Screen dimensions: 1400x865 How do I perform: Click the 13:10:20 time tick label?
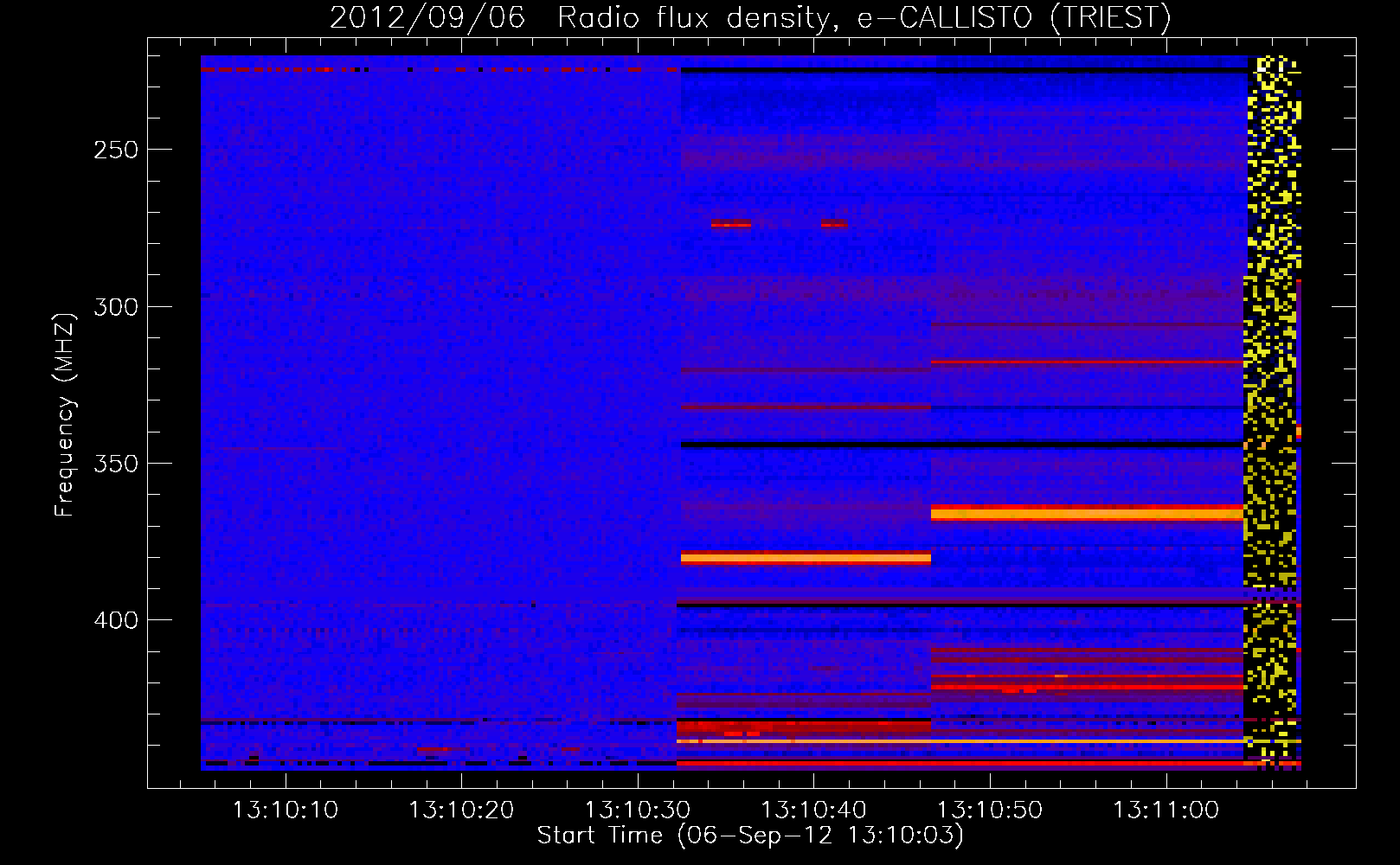point(461,811)
